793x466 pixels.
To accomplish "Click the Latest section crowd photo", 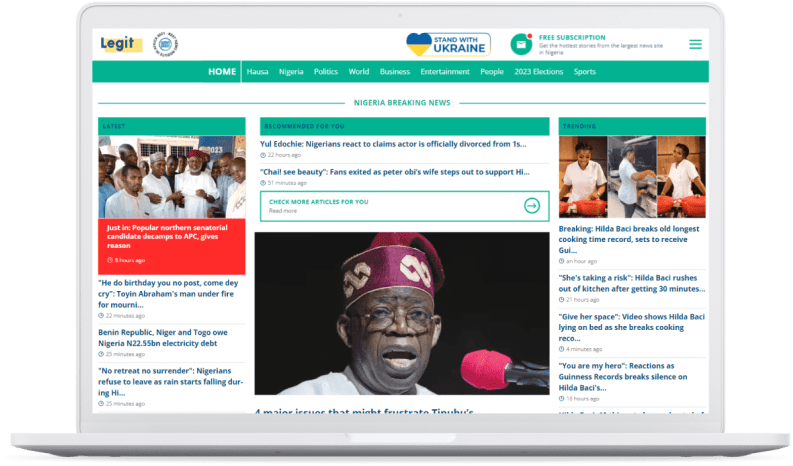I will click(171, 177).
